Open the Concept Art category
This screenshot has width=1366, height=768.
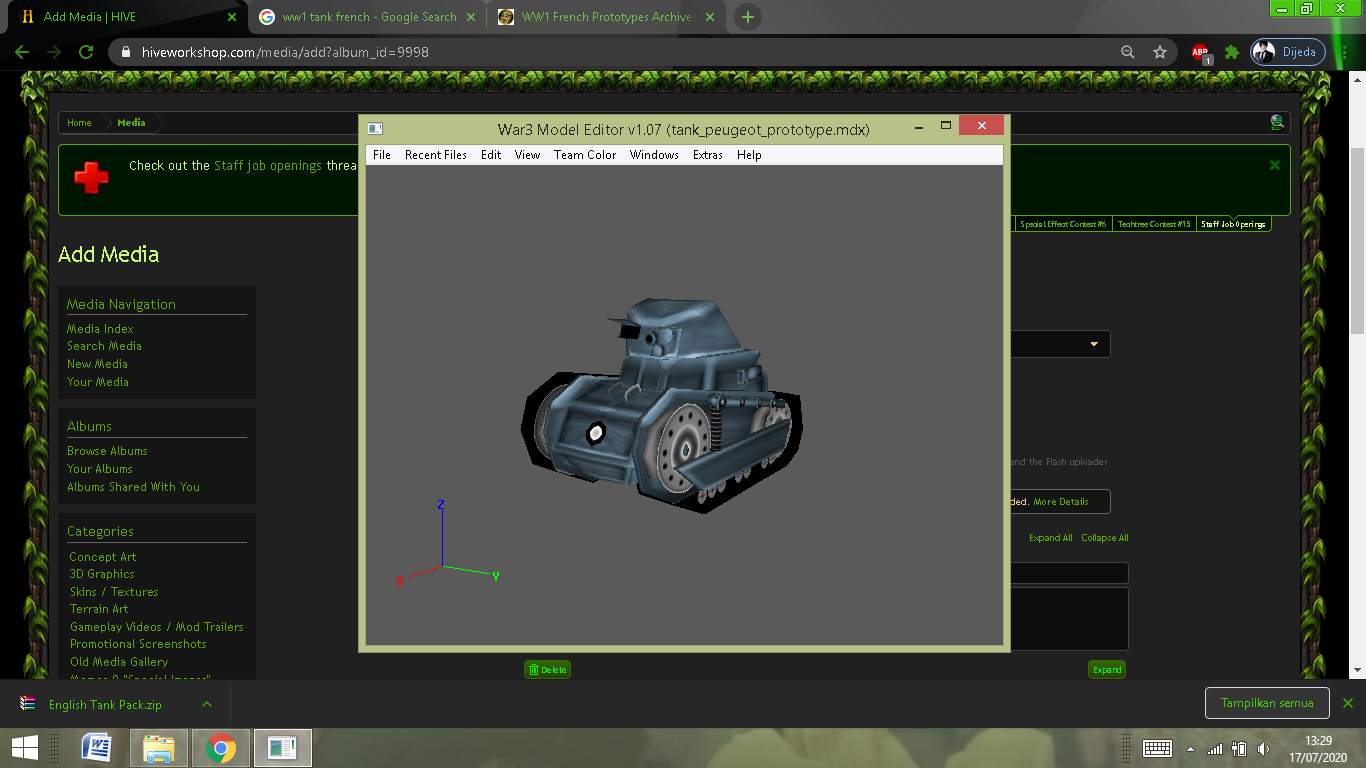coord(103,557)
